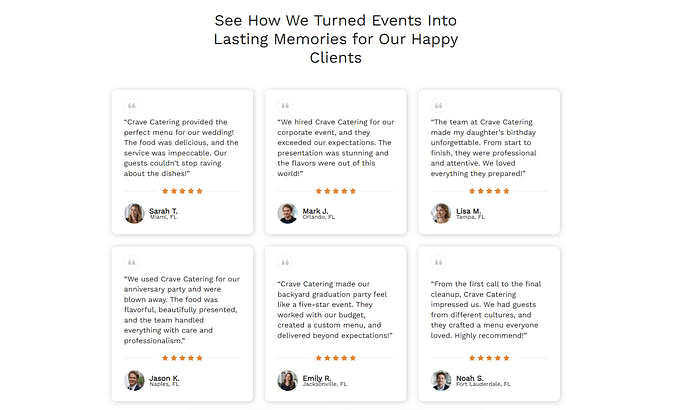The height and width of the screenshot is (410, 678).
Task: Click Sarah T.'s profile photo
Action: [x=134, y=213]
